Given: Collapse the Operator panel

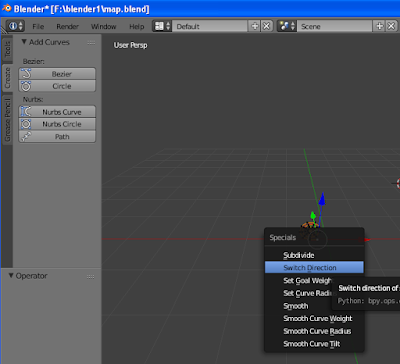Looking at the screenshot, I should tap(11, 276).
